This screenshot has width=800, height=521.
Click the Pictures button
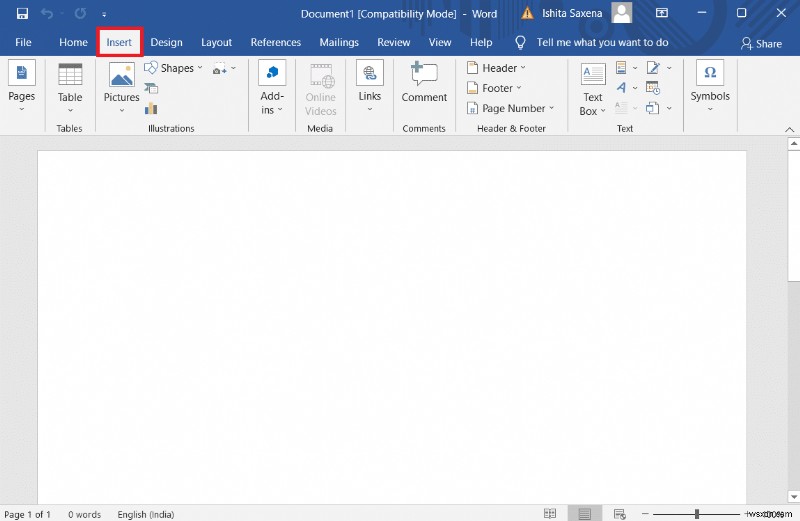pyautogui.click(x=121, y=88)
